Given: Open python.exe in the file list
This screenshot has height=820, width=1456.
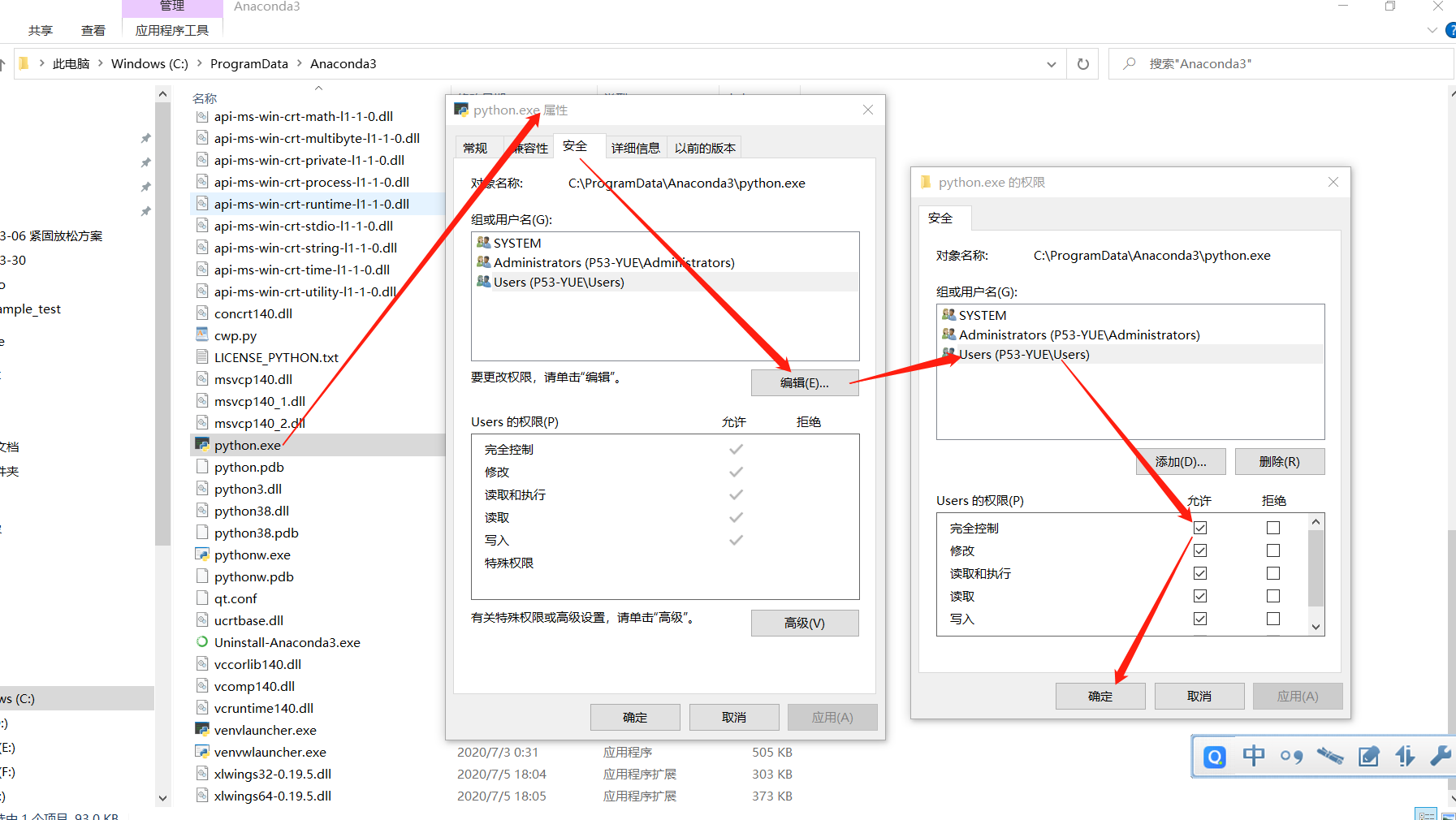Looking at the screenshot, I should [246, 444].
